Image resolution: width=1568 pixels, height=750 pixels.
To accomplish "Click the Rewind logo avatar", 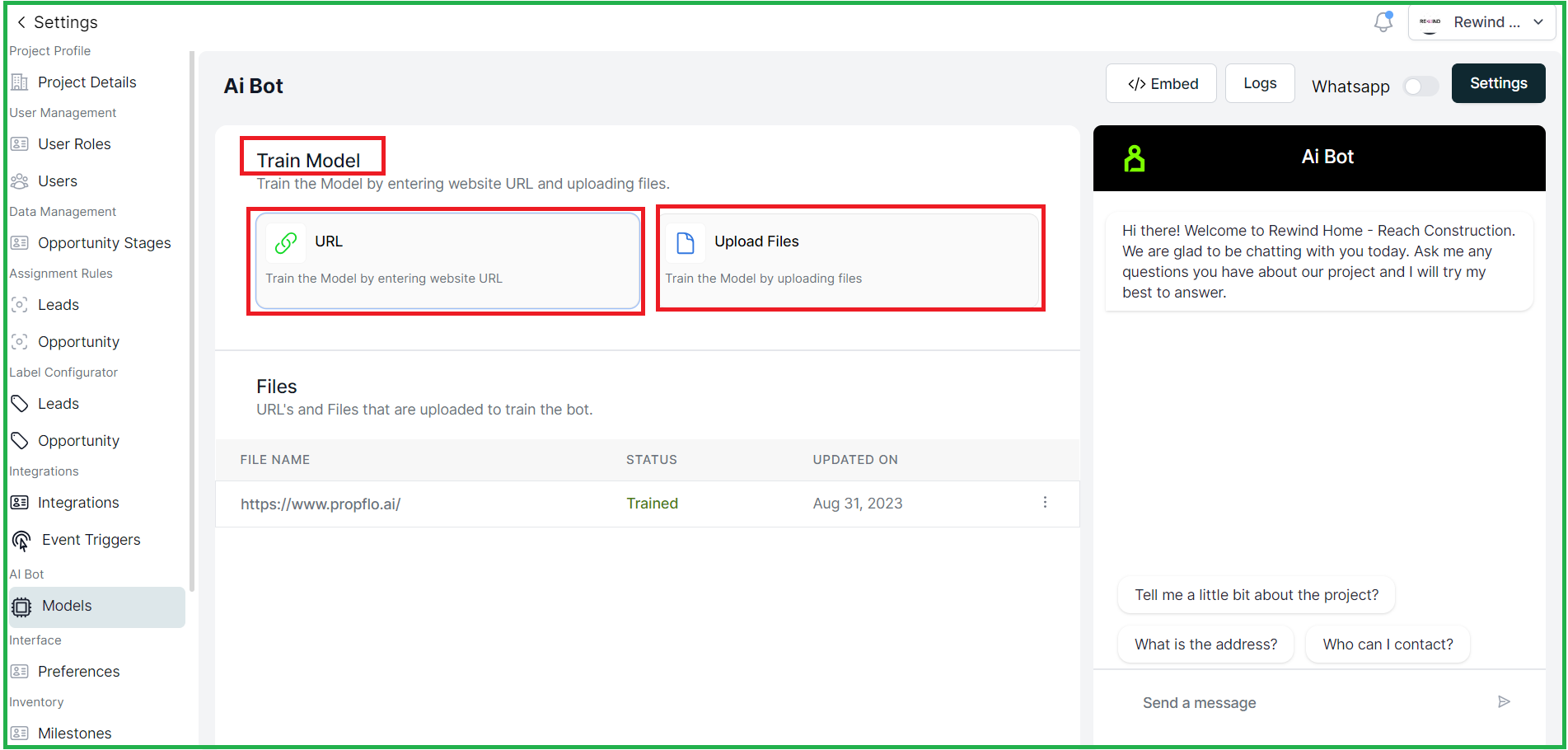I will [1430, 22].
